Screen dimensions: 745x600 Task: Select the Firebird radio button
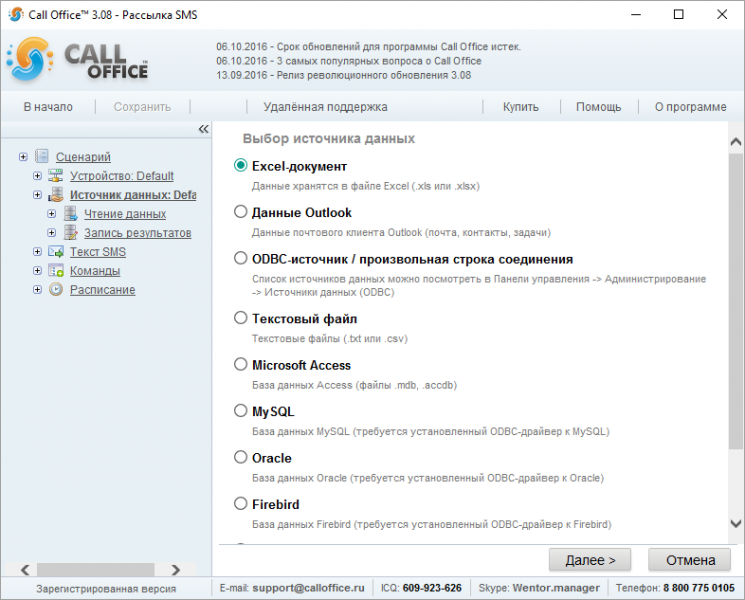pos(240,503)
